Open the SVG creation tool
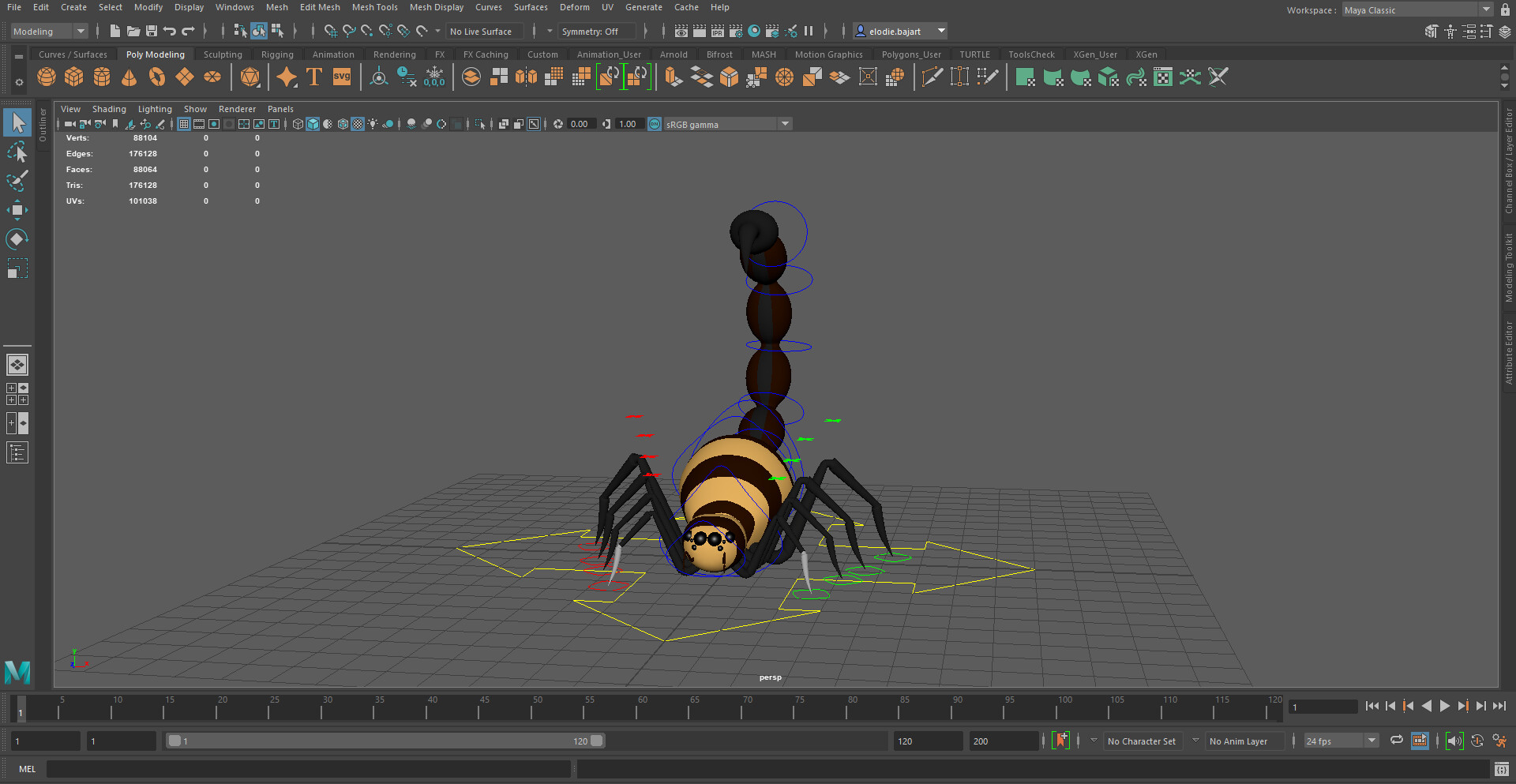Screen dimensions: 1516x784 pos(341,77)
